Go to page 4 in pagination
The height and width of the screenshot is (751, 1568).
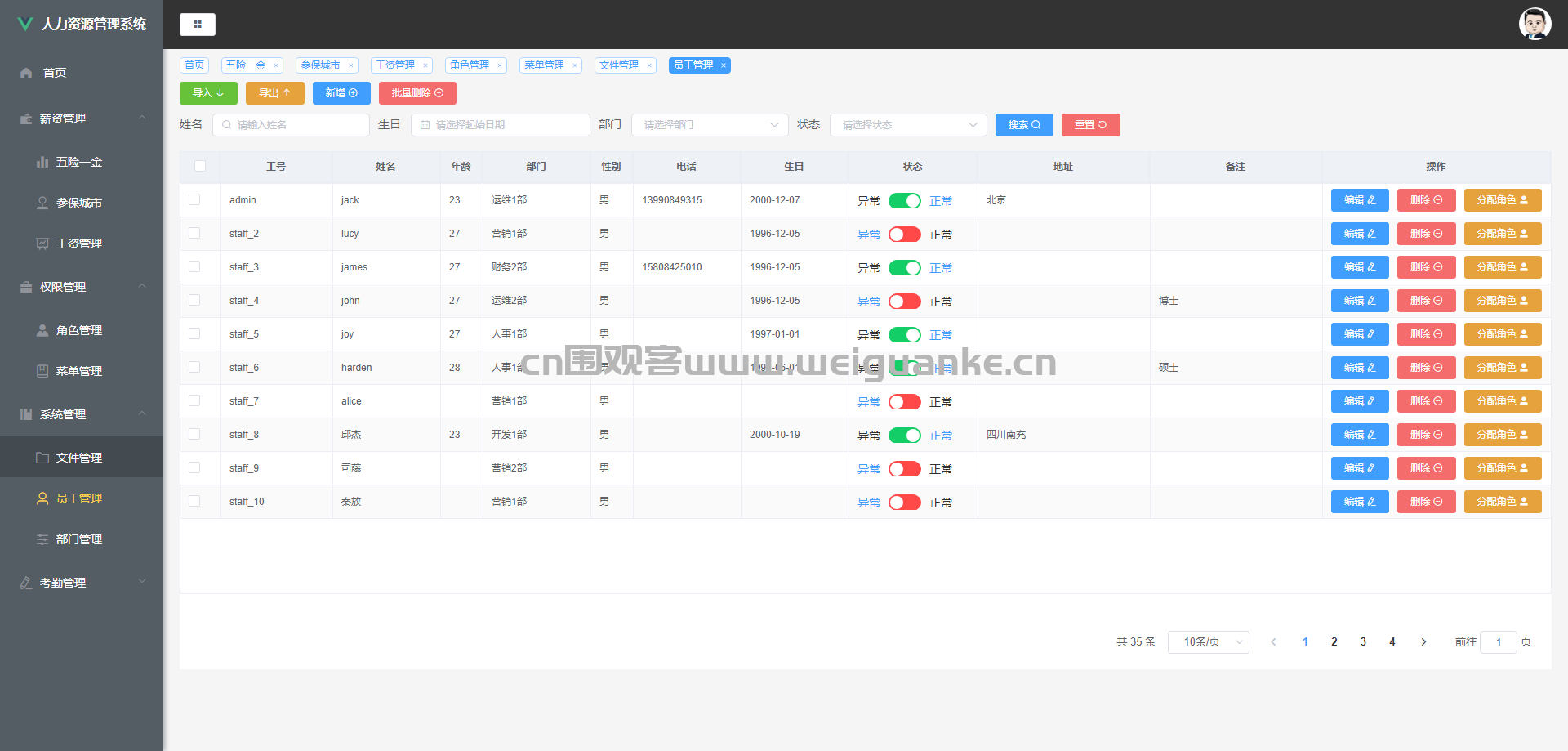tap(1392, 641)
